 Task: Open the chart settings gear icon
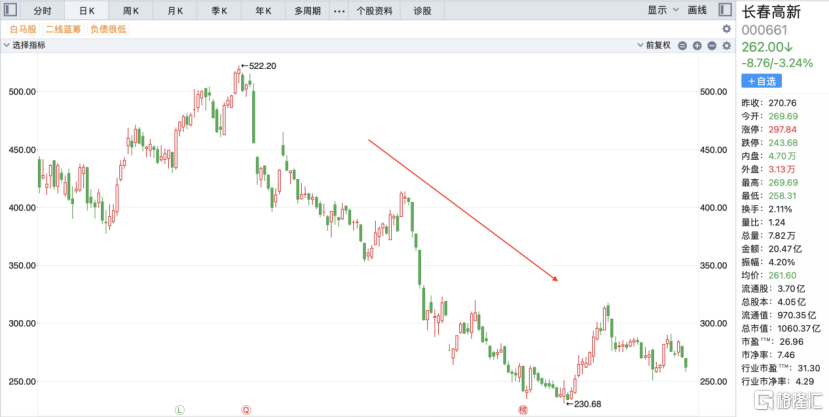tap(726, 46)
